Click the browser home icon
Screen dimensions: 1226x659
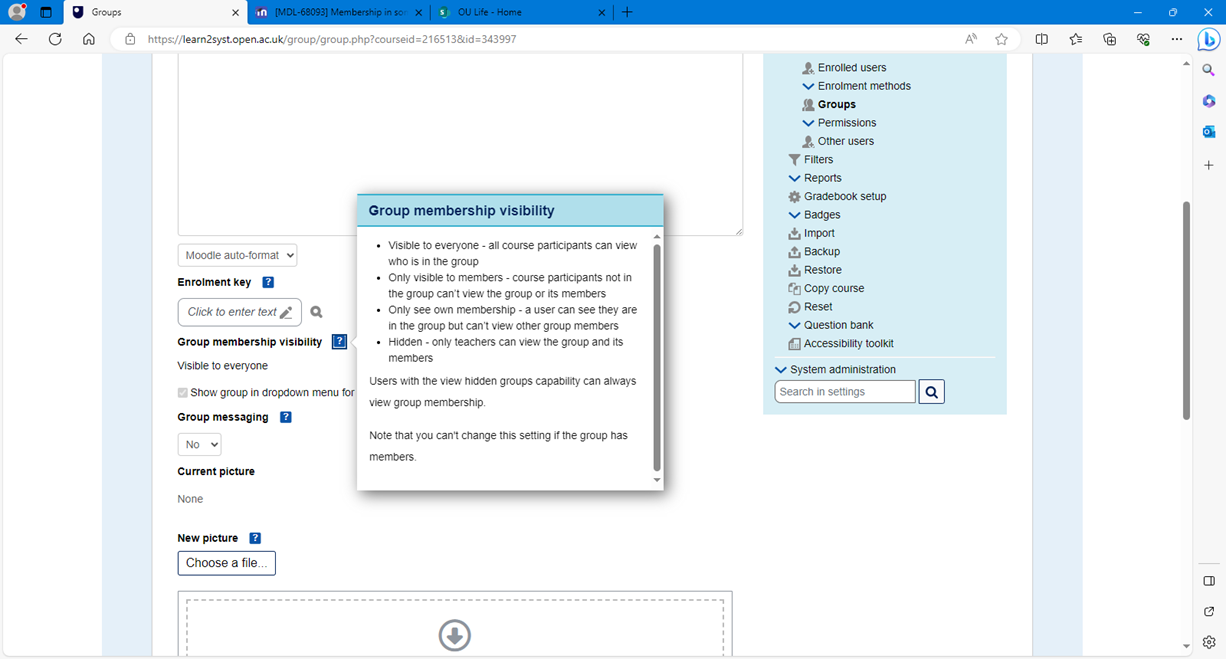[89, 39]
